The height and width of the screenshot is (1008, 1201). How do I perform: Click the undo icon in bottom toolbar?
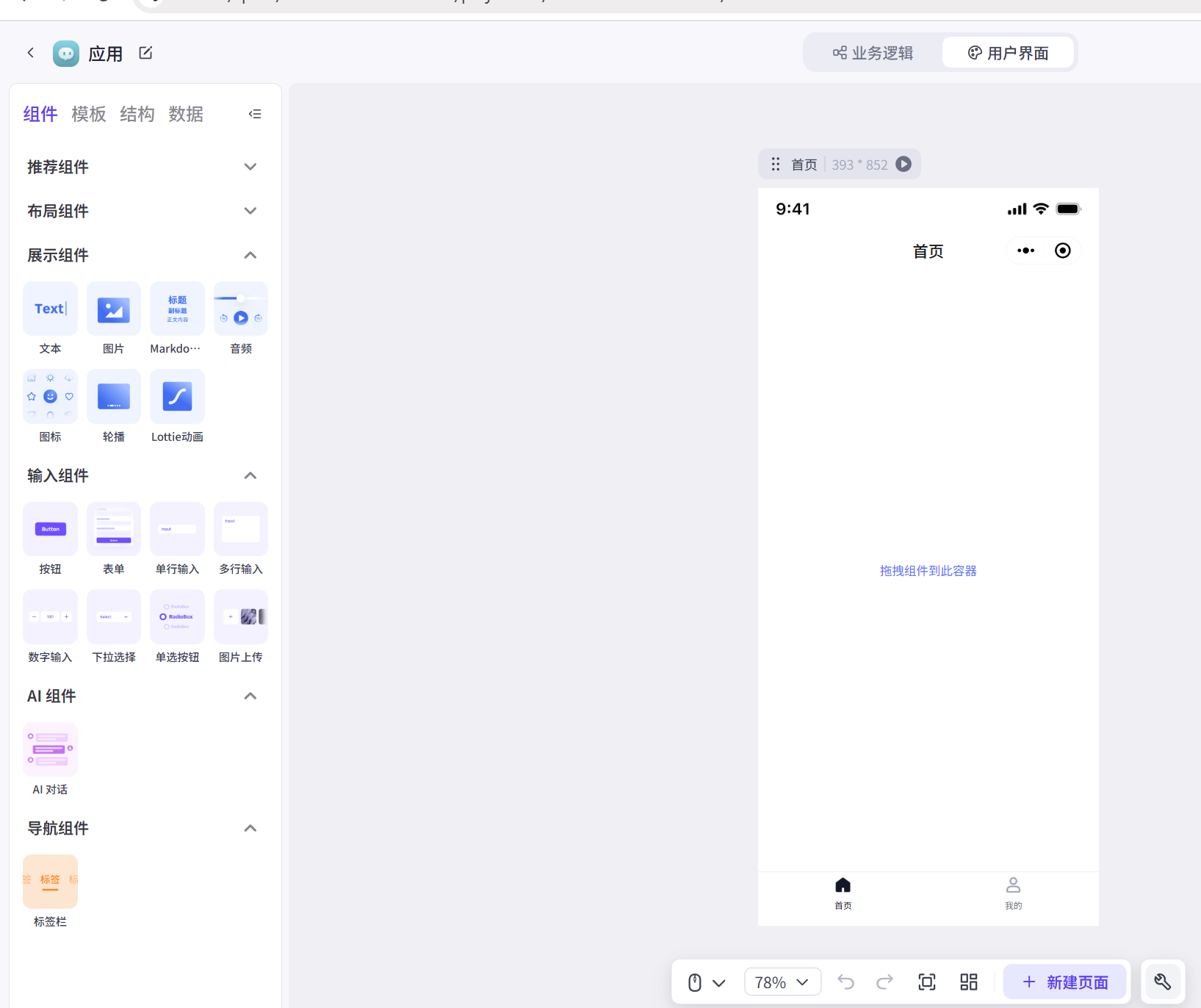click(x=845, y=982)
